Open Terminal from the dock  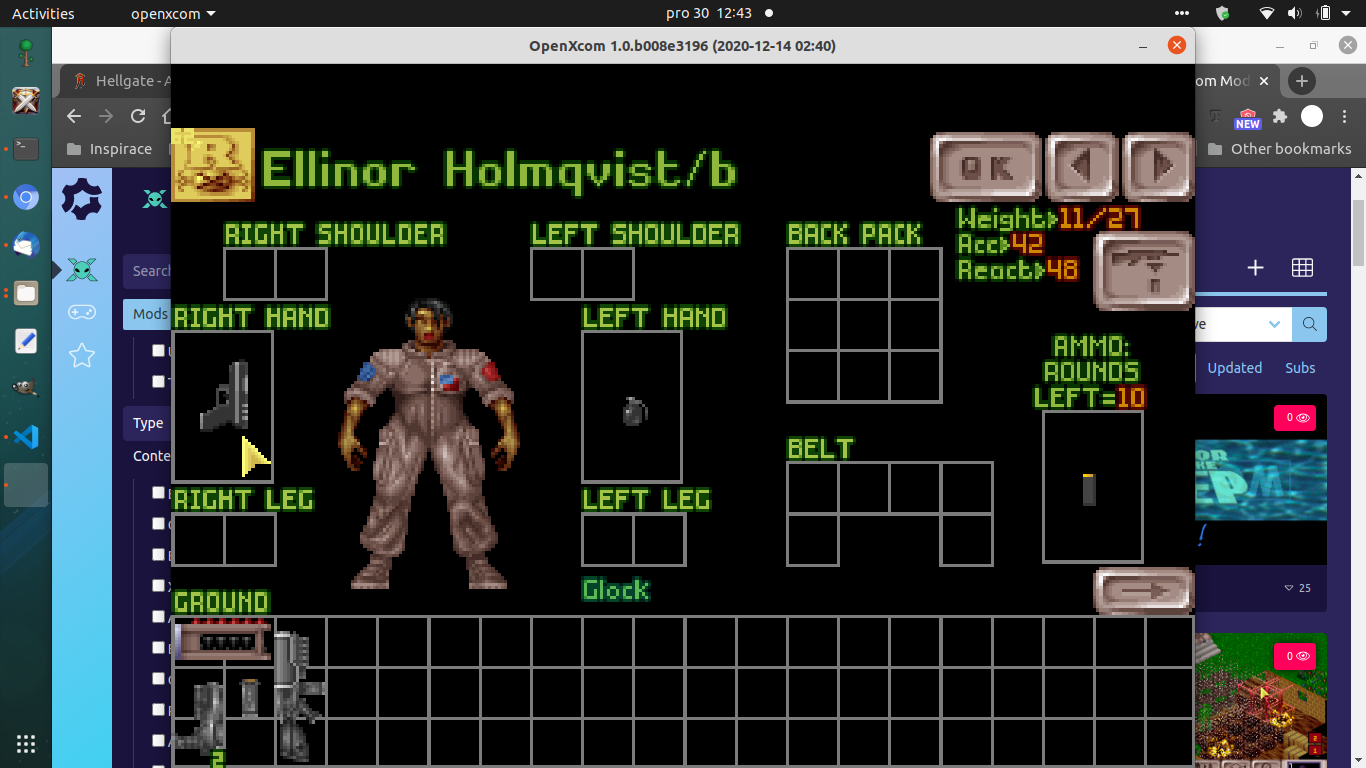(26, 150)
